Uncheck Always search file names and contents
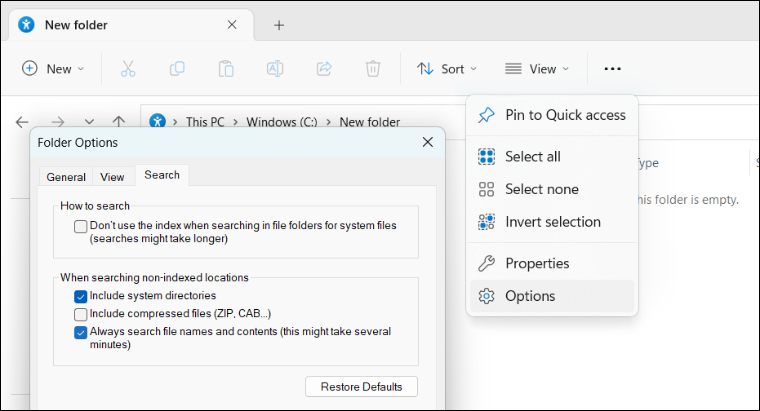The width and height of the screenshot is (760, 411). point(81,332)
